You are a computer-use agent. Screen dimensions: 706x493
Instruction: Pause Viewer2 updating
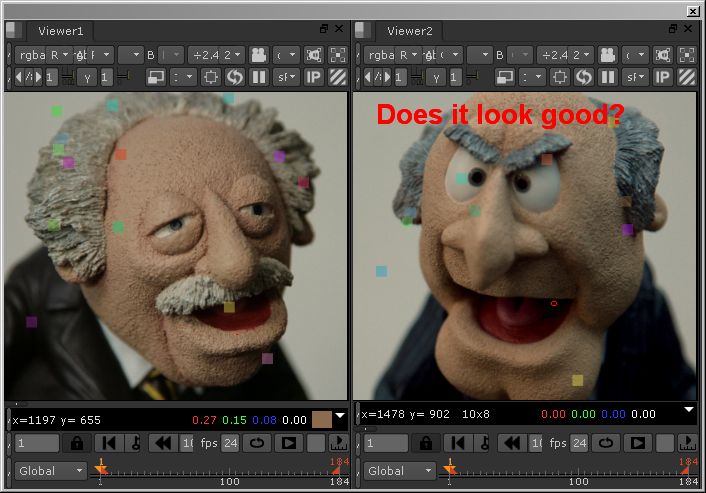click(608, 77)
